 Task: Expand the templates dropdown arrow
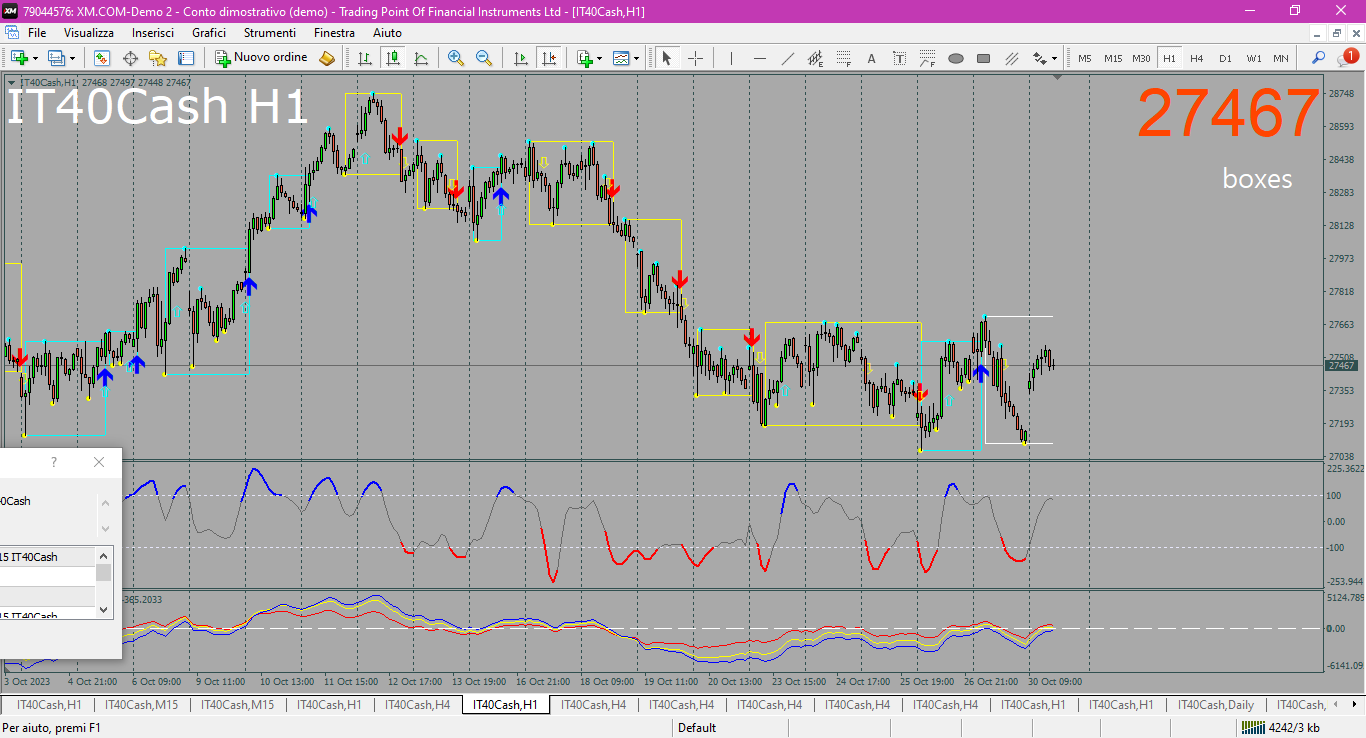[637, 58]
